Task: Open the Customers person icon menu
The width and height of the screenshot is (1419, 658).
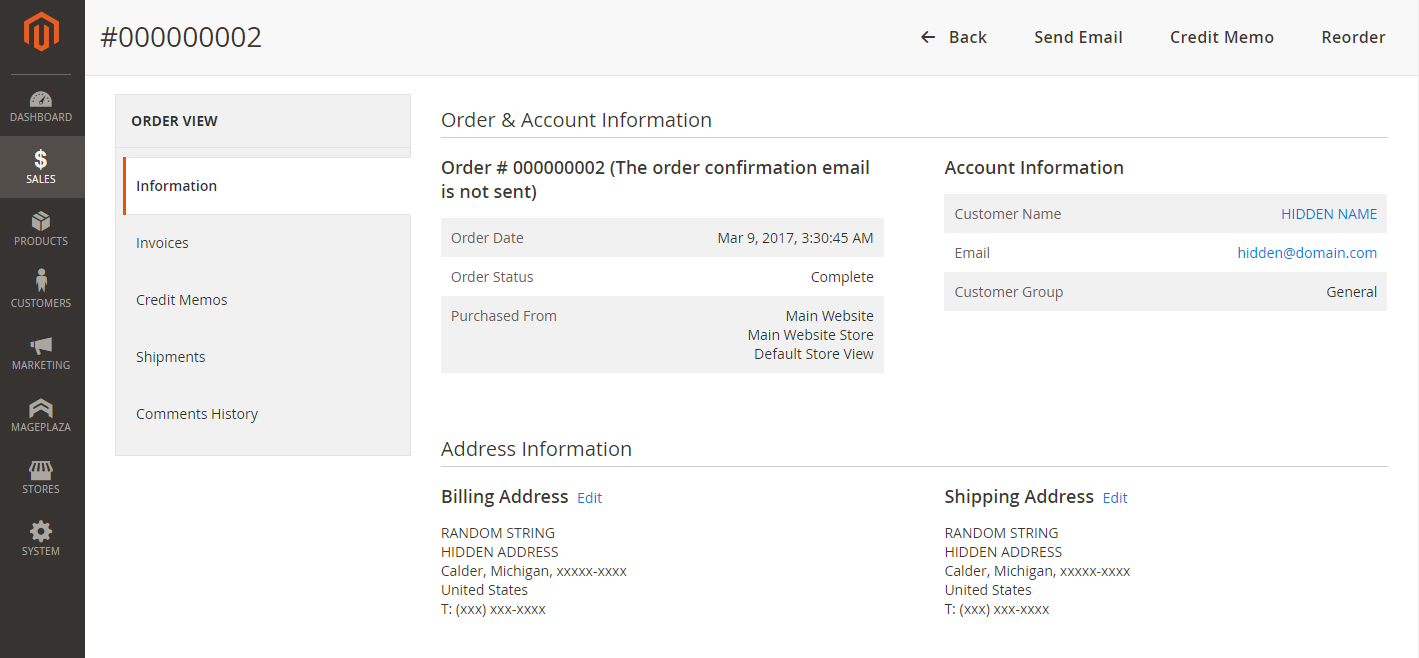Action: pyautogui.click(x=41, y=280)
